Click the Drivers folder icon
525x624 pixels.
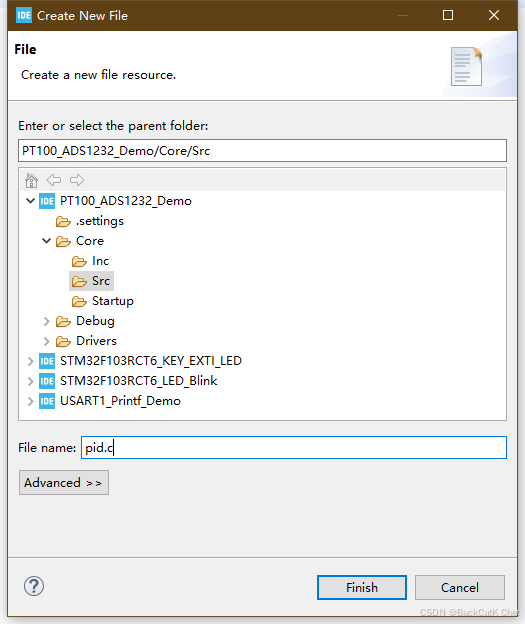point(63,341)
